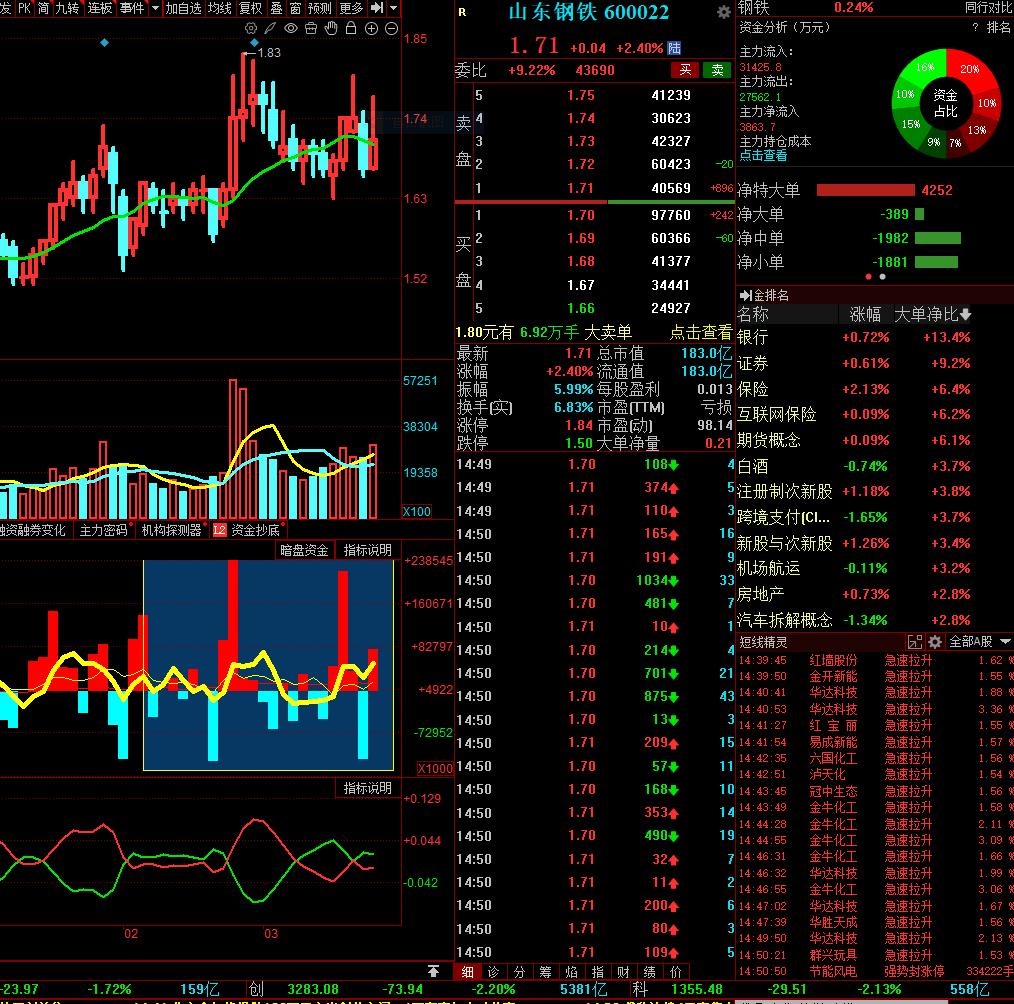Click the 陆 Stock Connect badge

(674, 48)
